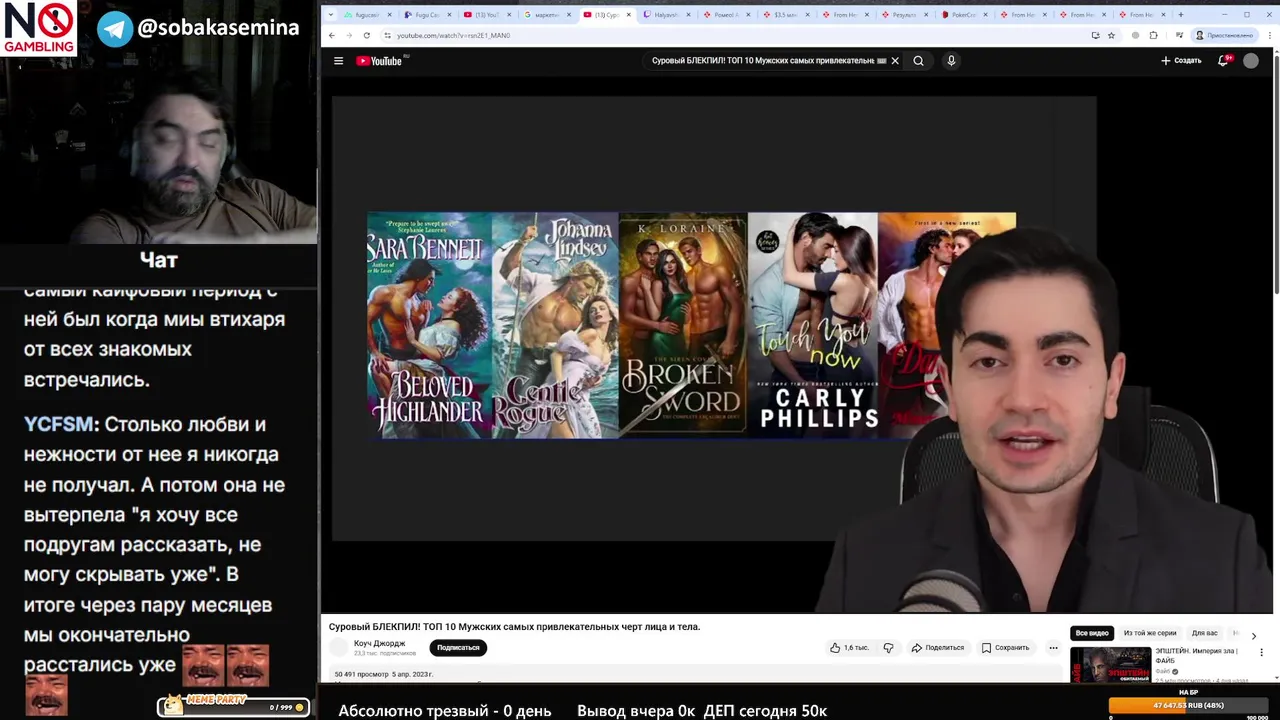Select the Для вас filter chip
This screenshot has width=1280, height=720.
point(1204,633)
